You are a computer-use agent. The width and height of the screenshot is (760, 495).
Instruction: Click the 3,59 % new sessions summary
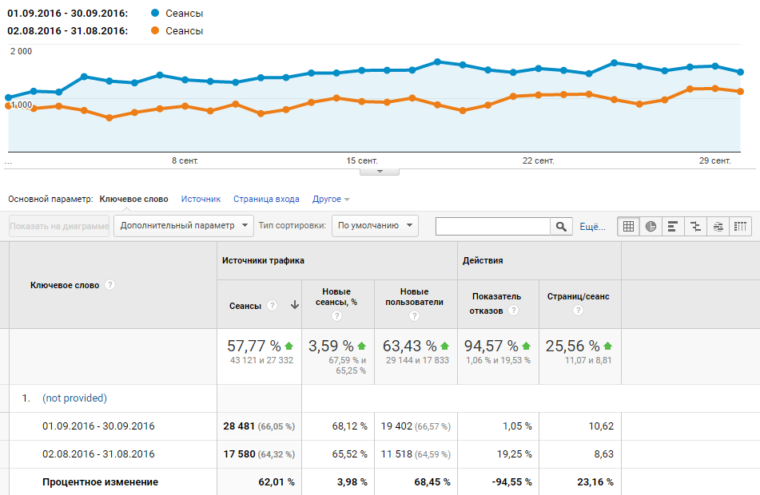coord(331,346)
